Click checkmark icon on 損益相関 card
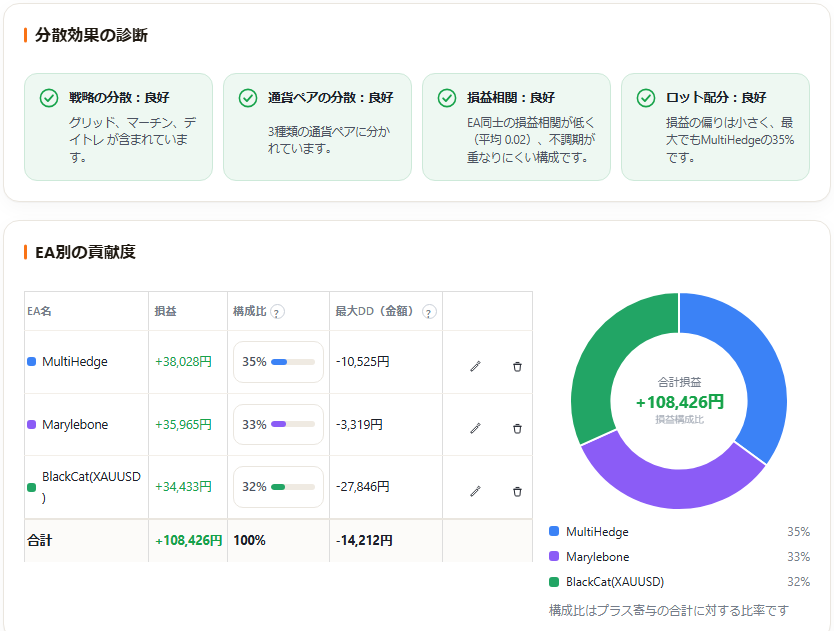Screen dimensions: 834x631 pos(447,98)
